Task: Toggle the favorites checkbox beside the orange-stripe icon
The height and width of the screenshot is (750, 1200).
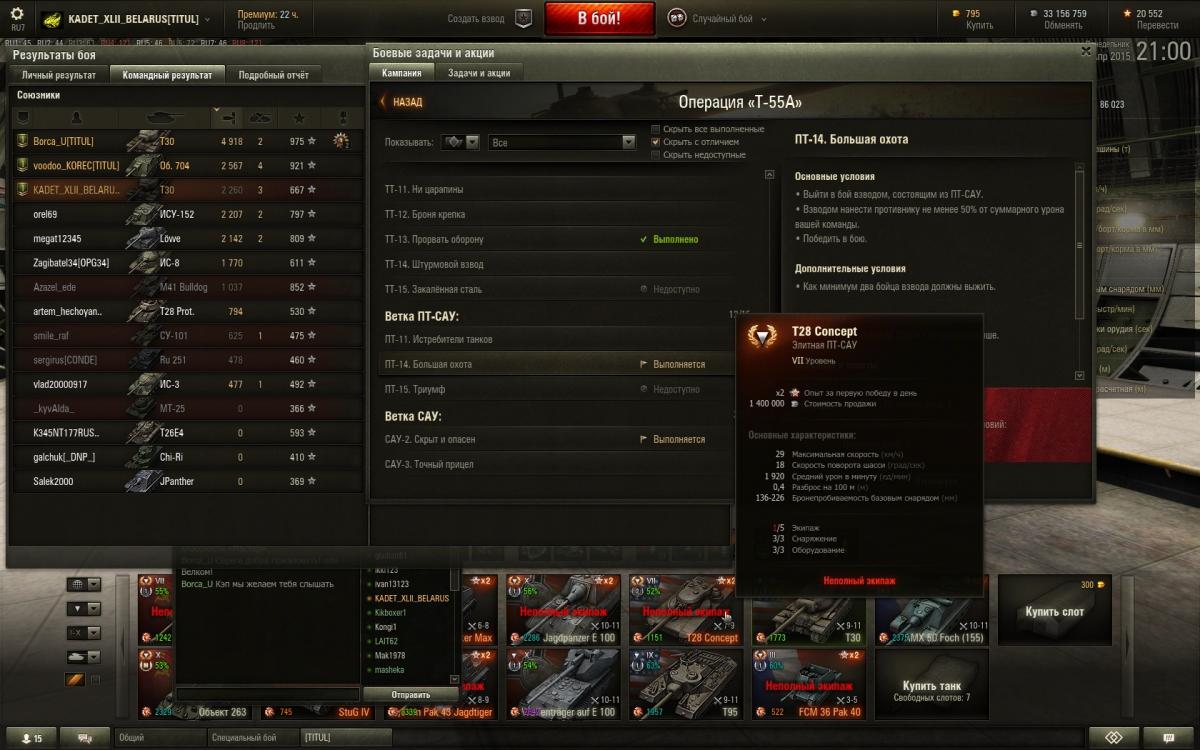Action: pyautogui.click(x=96, y=680)
